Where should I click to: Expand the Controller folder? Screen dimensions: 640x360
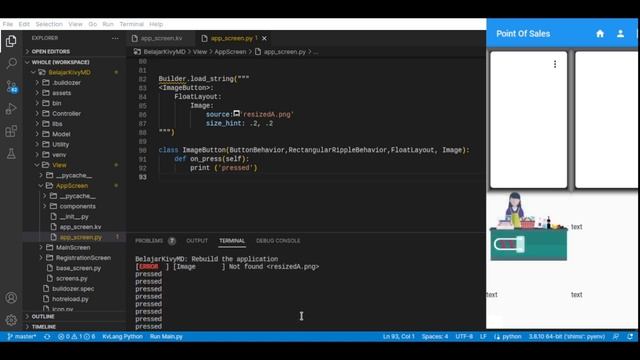74,113
